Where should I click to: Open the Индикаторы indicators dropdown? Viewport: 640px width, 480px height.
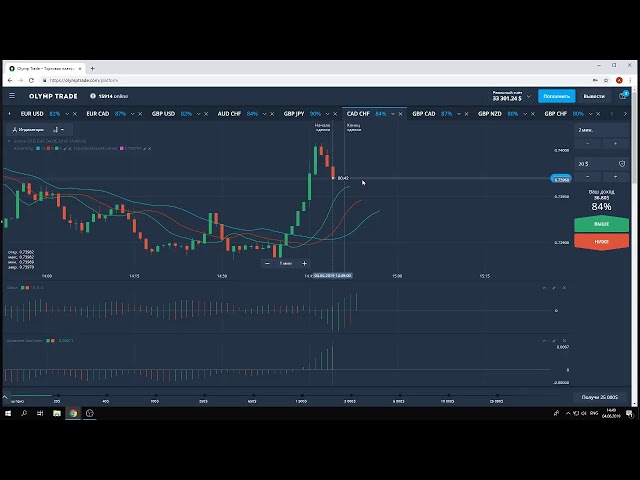(28, 129)
